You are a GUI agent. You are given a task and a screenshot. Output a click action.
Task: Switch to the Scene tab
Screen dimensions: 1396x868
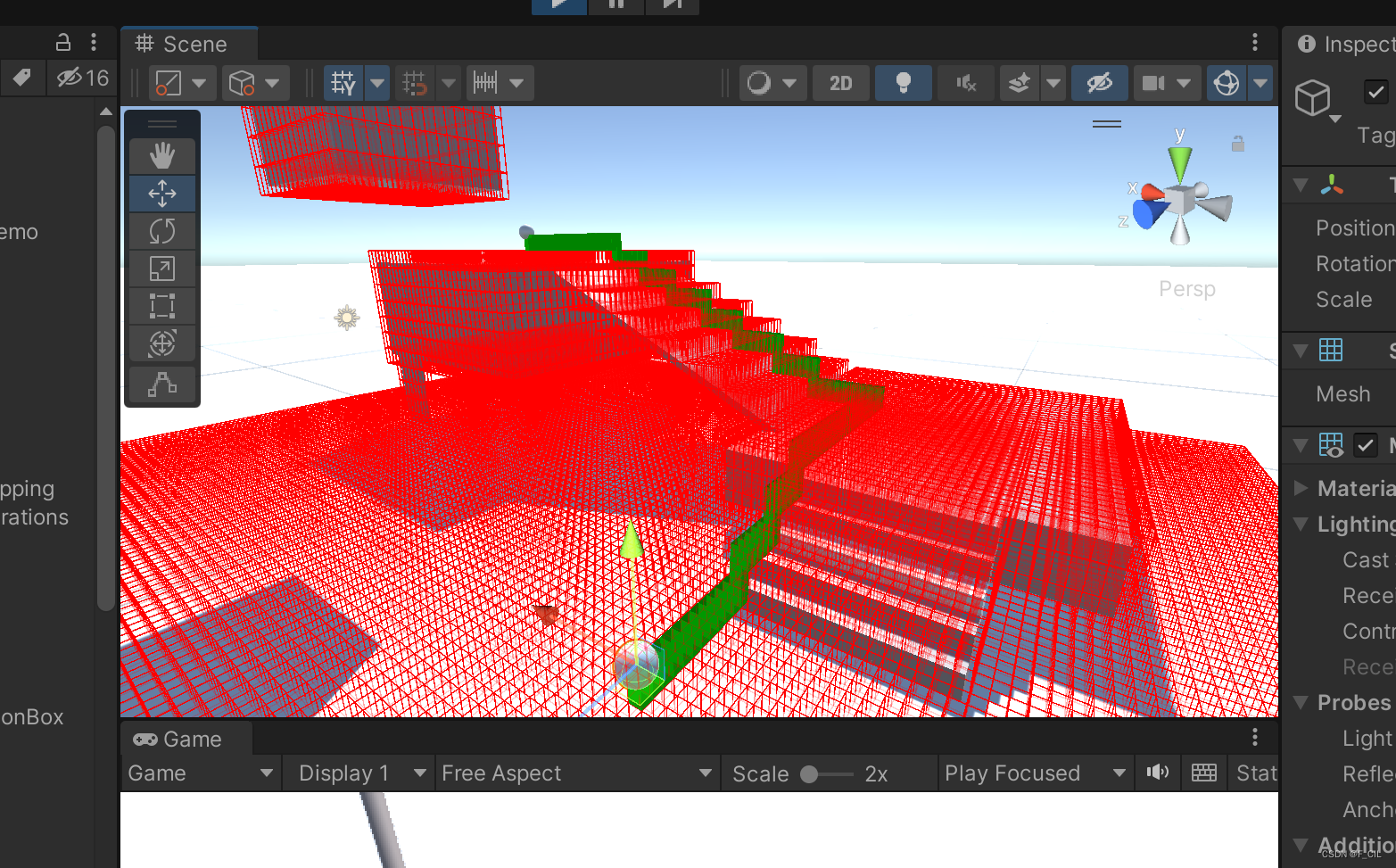[188, 43]
